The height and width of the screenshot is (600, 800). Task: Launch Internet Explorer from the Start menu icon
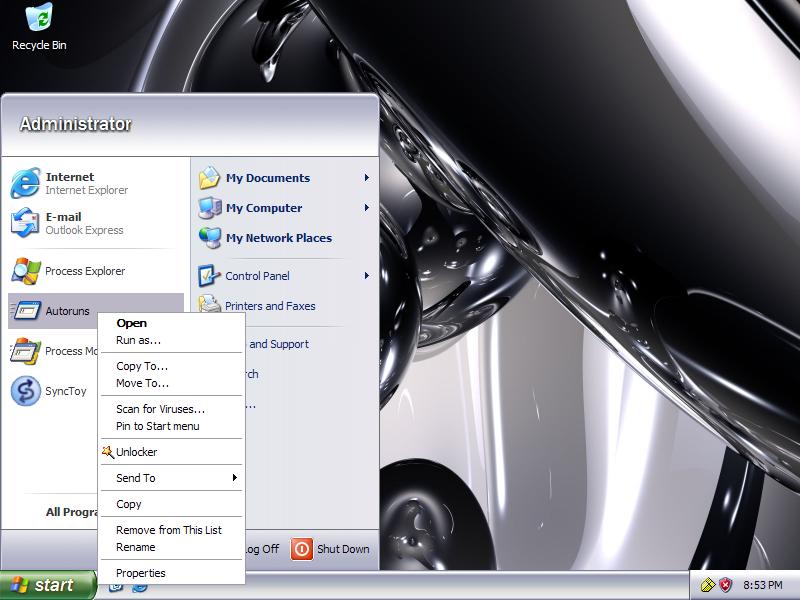[25, 183]
